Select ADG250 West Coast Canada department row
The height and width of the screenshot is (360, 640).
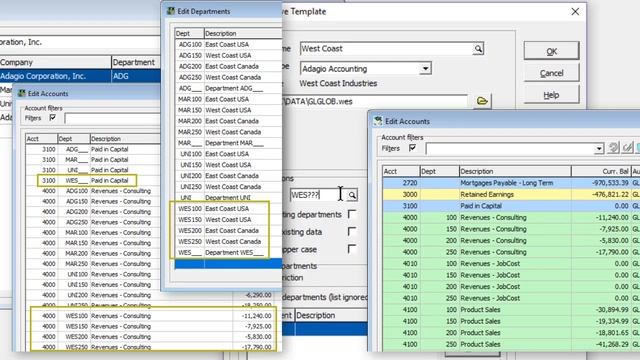click(x=229, y=77)
